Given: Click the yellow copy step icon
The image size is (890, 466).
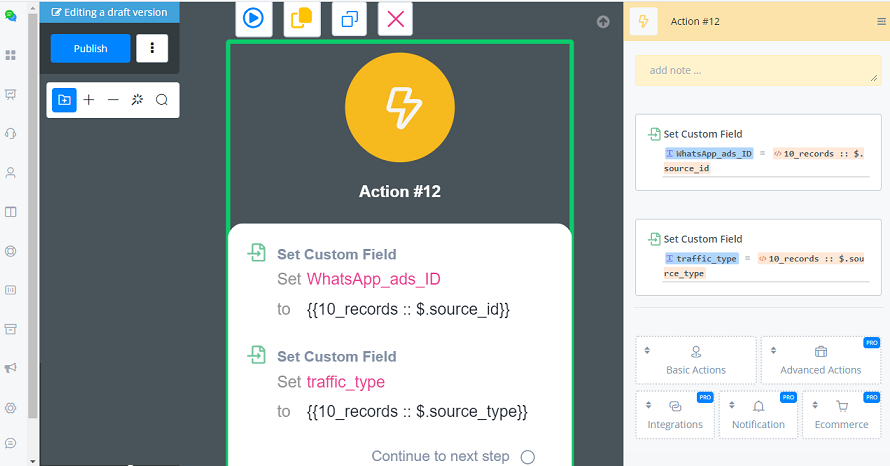Looking at the screenshot, I should tap(301, 19).
